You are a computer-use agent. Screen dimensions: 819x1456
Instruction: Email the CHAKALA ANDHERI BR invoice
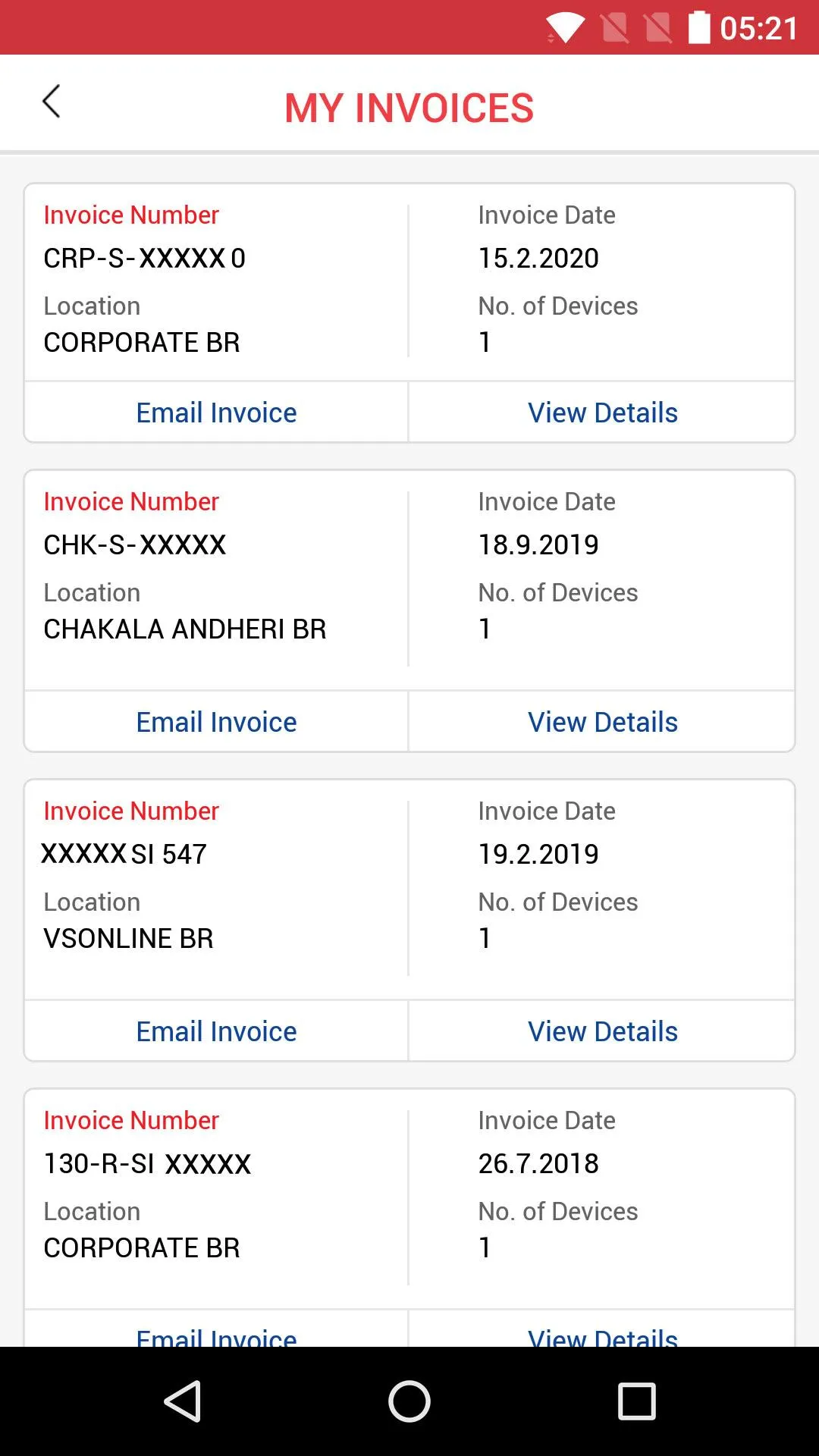tap(216, 722)
